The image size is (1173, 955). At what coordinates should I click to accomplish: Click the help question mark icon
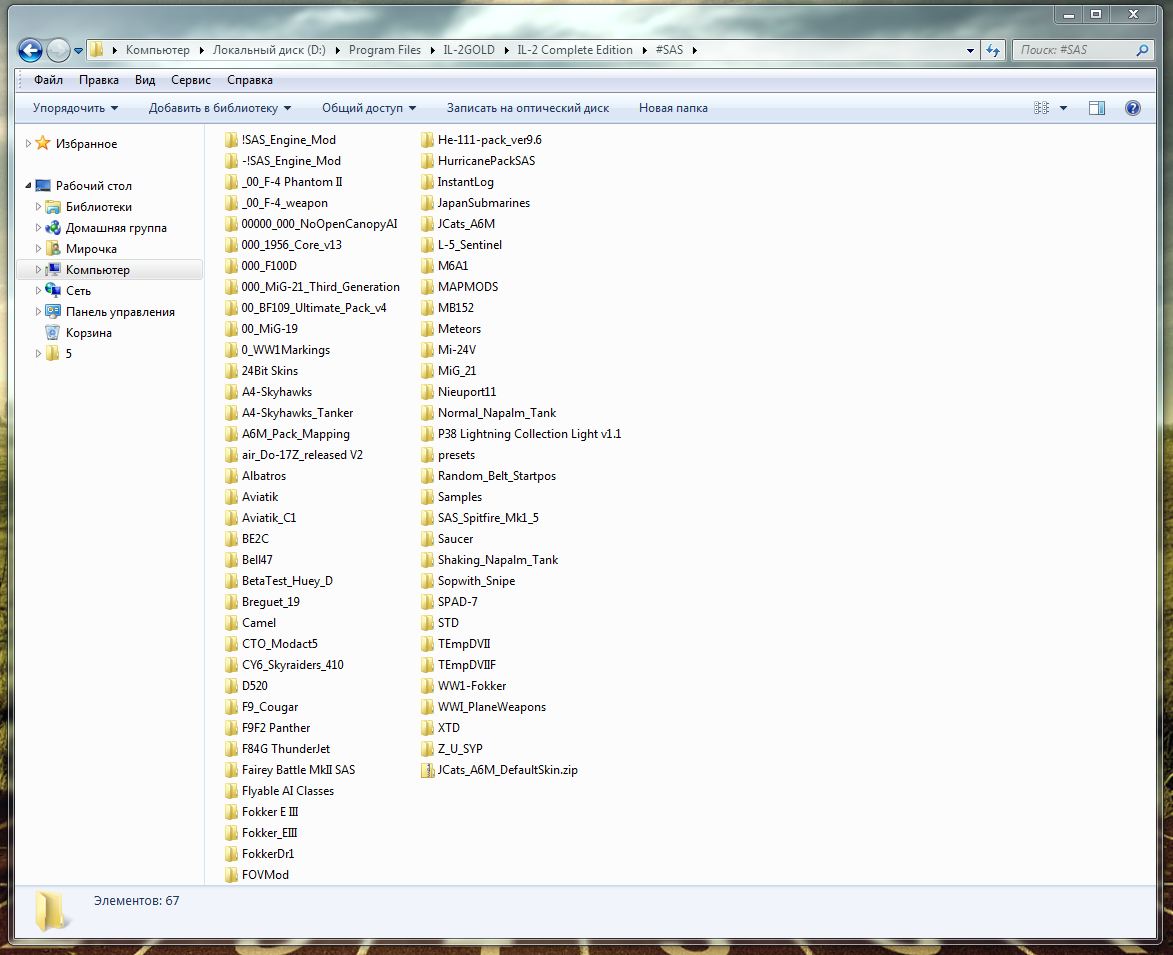point(1133,108)
